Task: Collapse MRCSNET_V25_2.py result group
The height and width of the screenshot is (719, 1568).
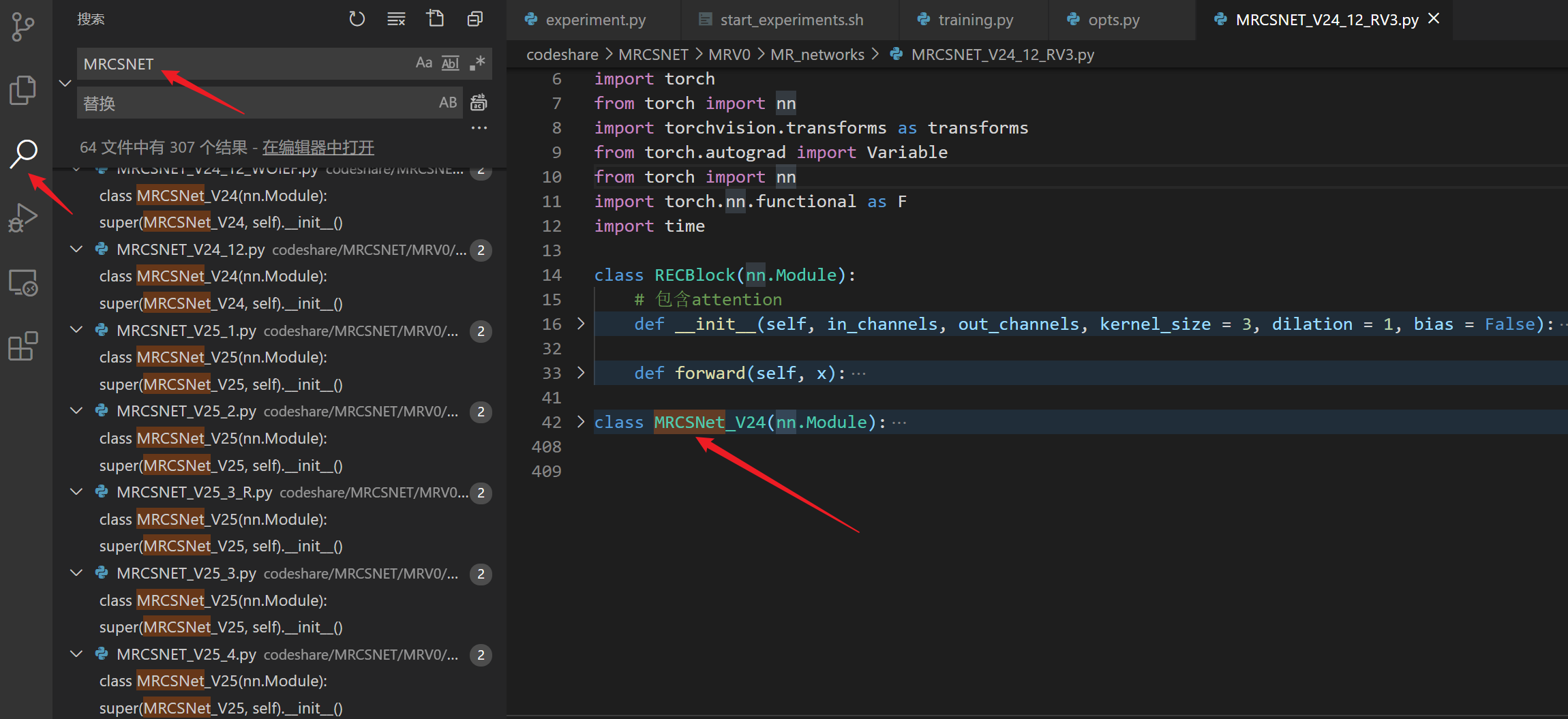Action: [x=76, y=411]
